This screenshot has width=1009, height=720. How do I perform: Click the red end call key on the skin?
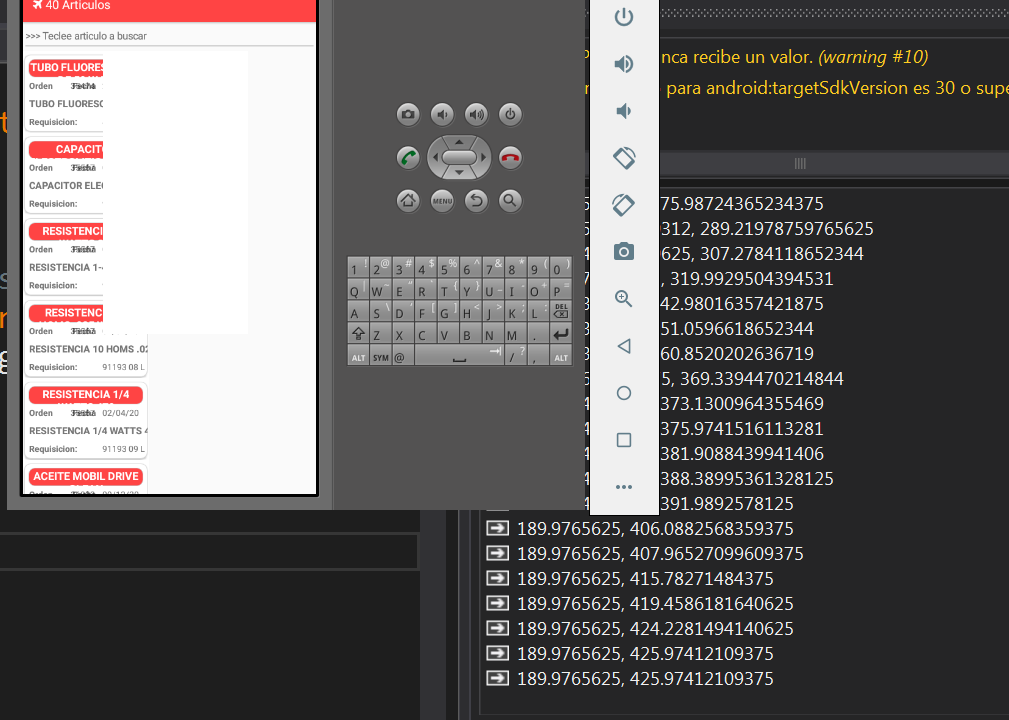point(510,158)
